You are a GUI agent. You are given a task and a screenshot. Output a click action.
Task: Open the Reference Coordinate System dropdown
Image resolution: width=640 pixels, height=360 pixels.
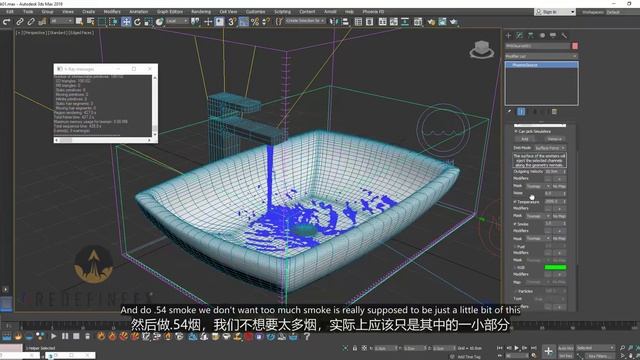(x=177, y=21)
